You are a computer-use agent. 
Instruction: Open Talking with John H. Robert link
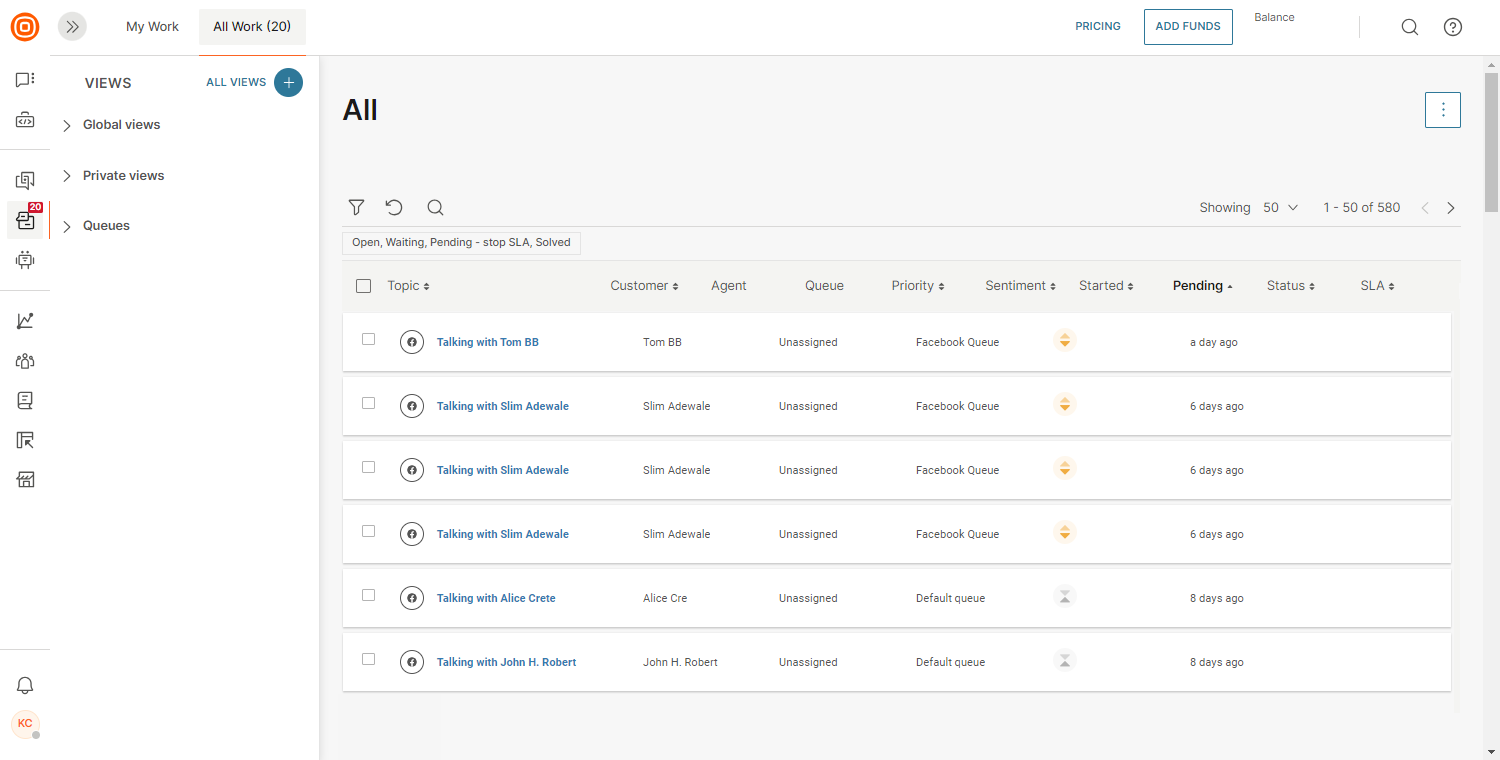(x=506, y=662)
